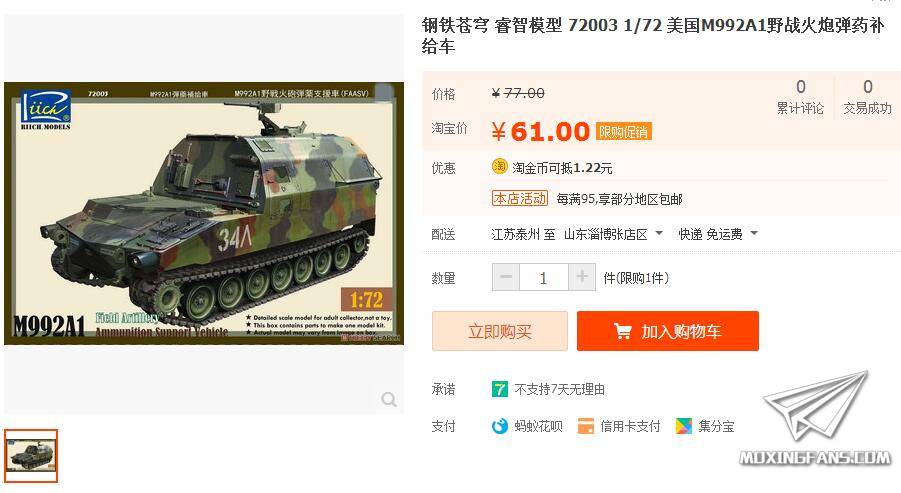Open the 交易成功 transactions count tab
Screen dimensions: 901x493
[867, 97]
